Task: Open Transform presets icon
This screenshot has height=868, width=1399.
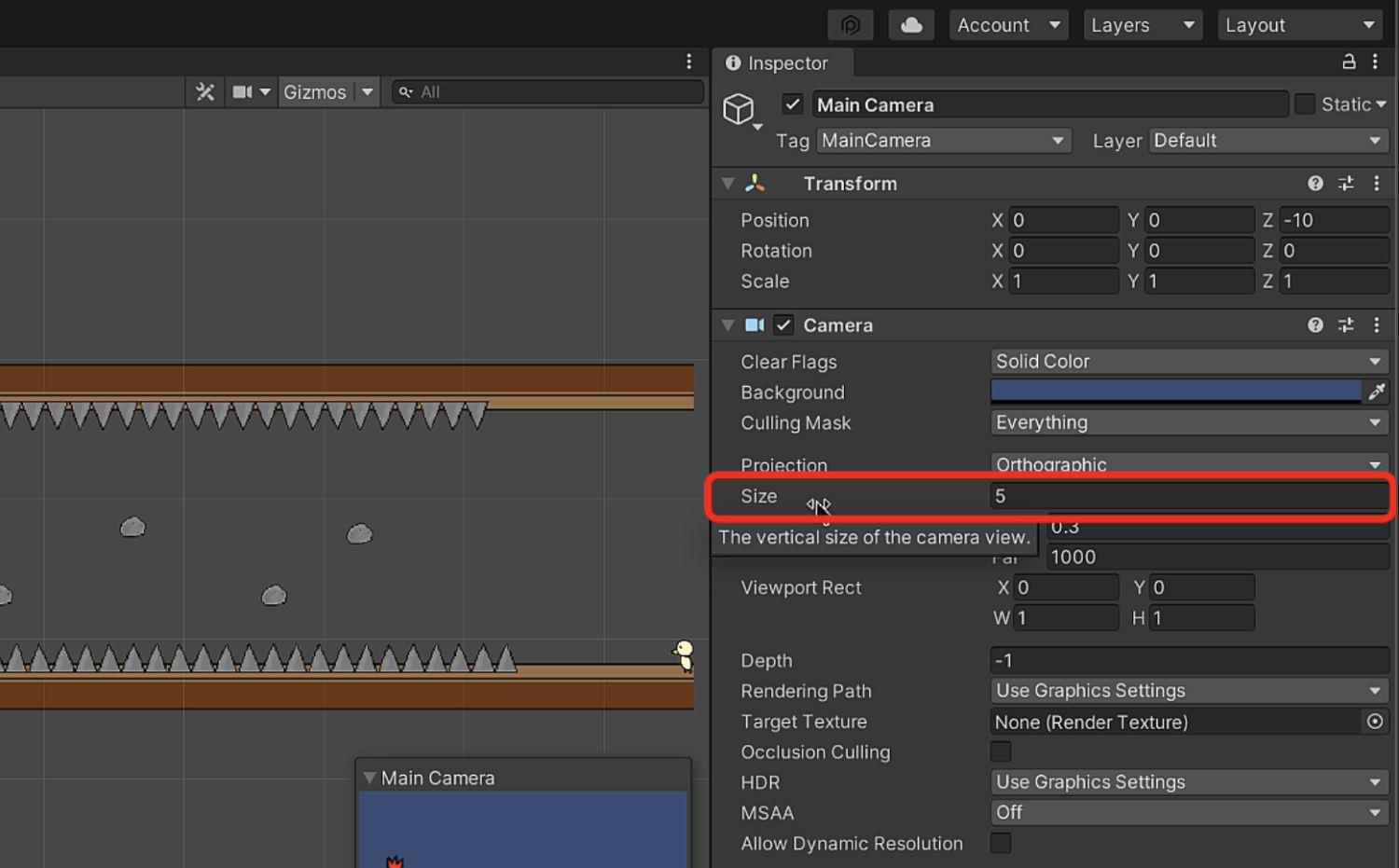Action: [x=1346, y=184]
